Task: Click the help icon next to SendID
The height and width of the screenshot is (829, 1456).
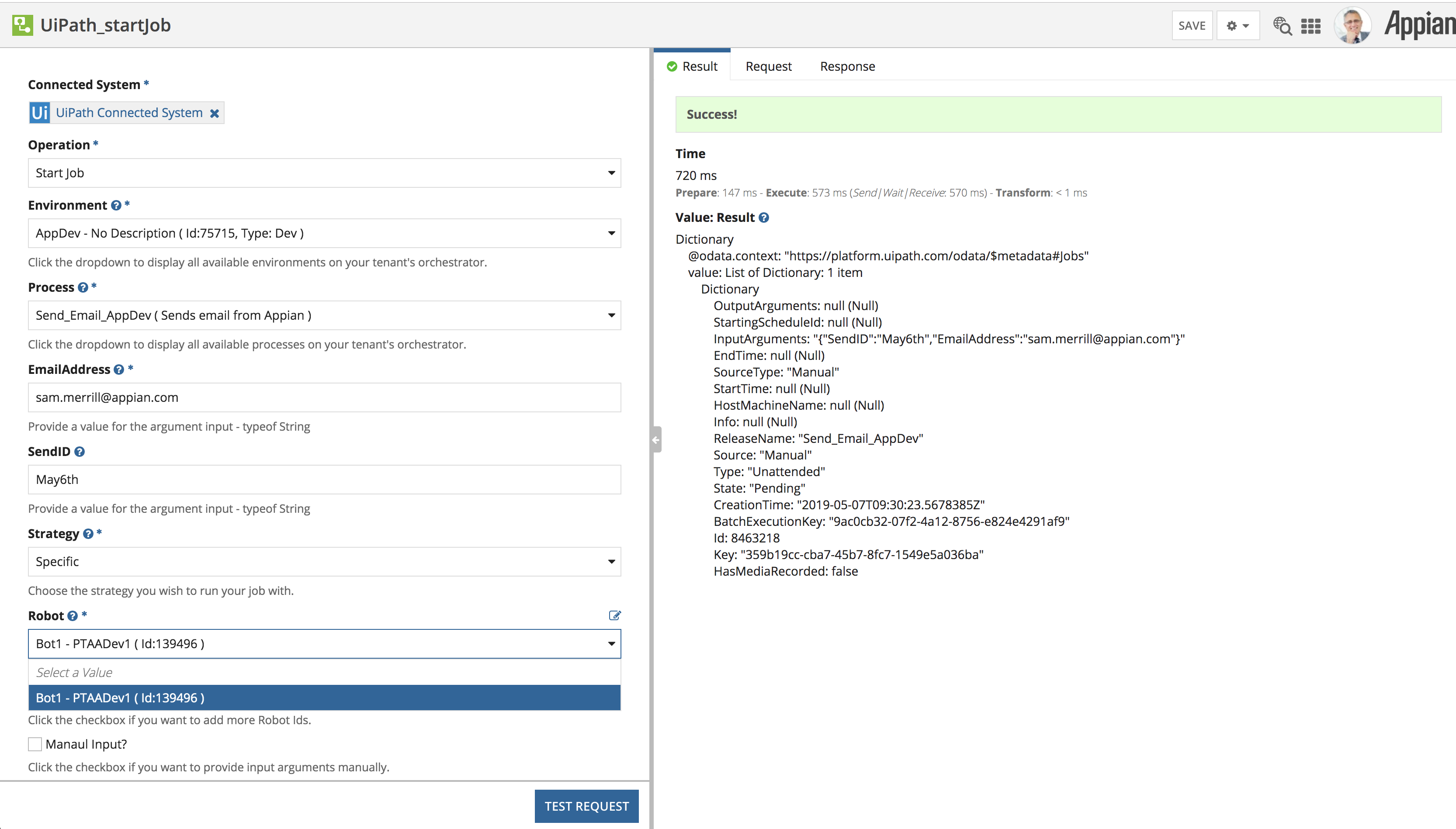Action: (80, 452)
